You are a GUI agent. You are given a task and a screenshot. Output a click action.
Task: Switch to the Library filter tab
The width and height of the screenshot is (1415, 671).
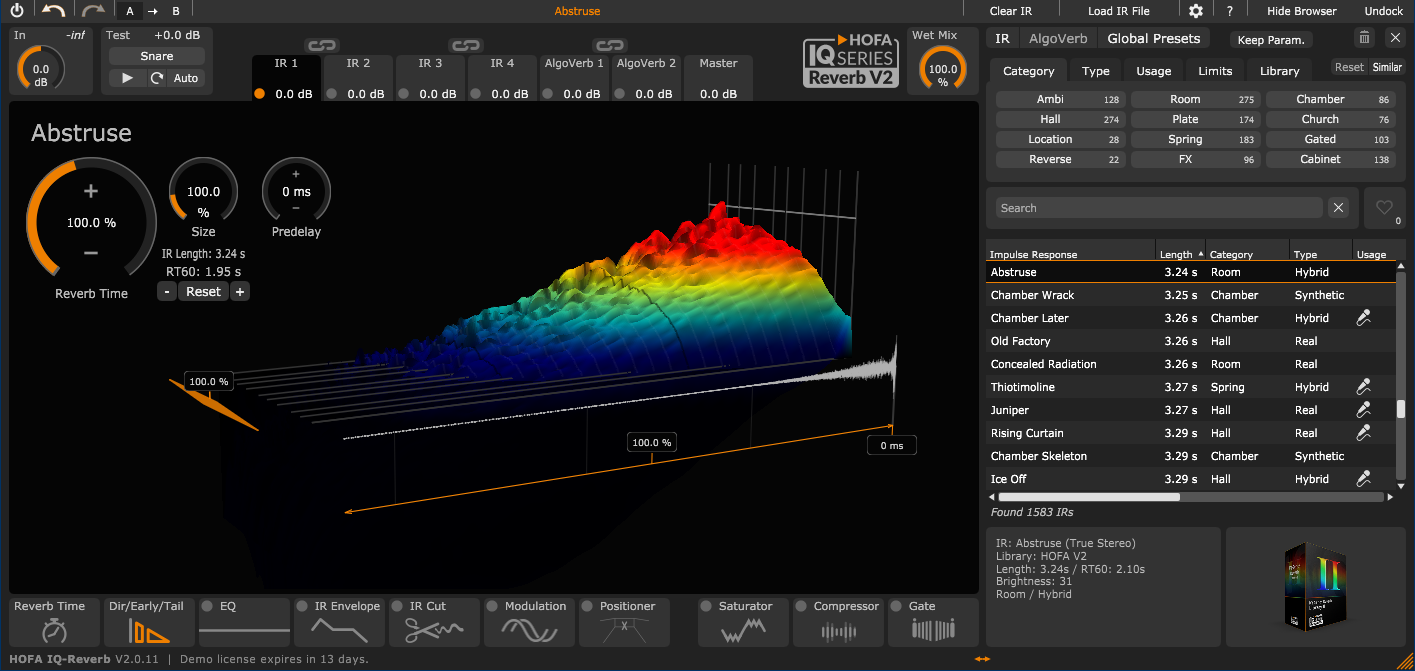pos(1279,70)
